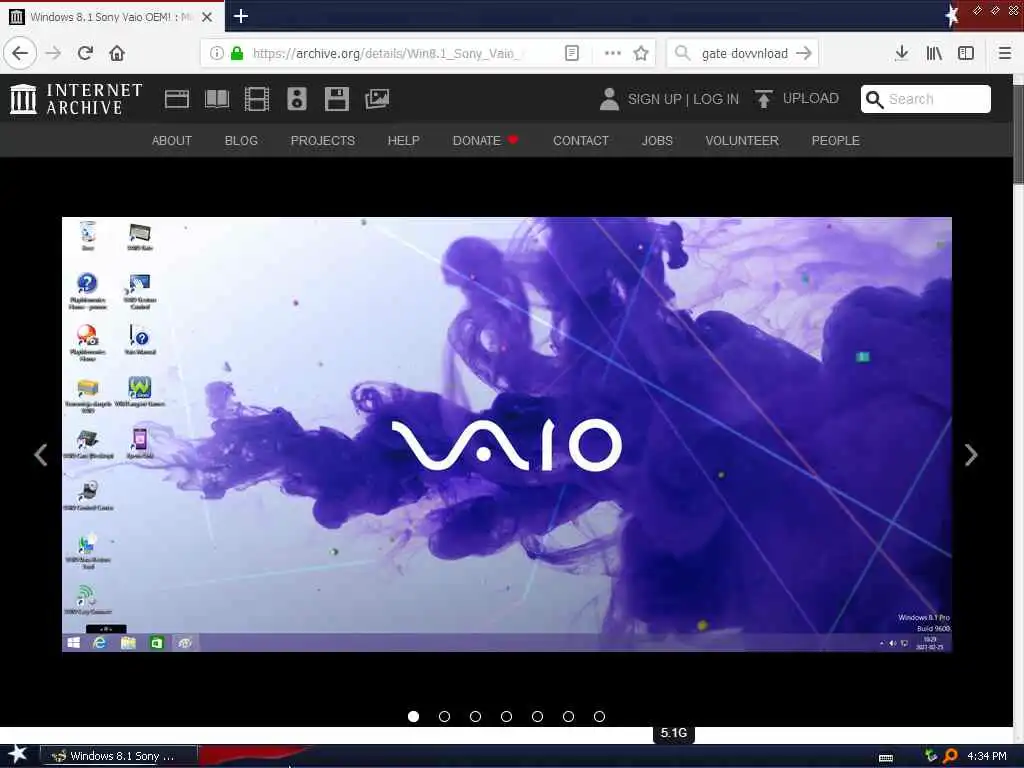
Task: Show the previous carousel image
Action: [40, 455]
